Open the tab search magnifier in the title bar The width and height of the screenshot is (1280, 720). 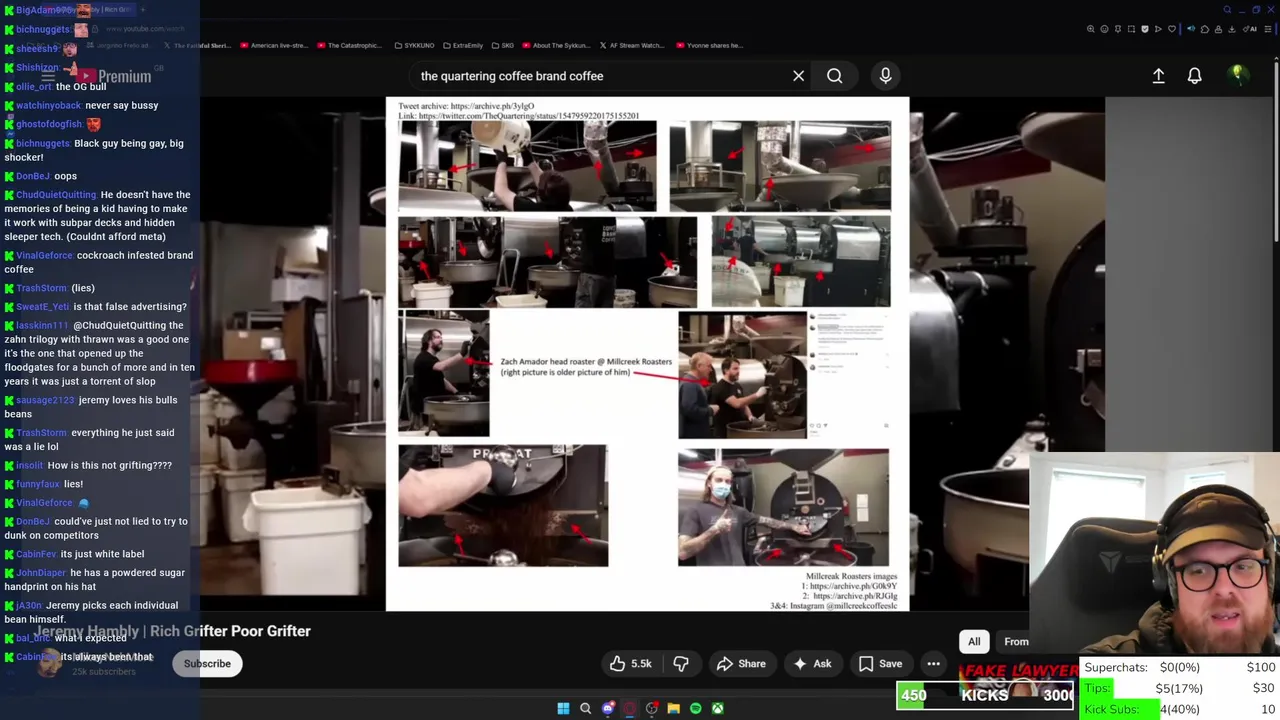pos(1227,9)
